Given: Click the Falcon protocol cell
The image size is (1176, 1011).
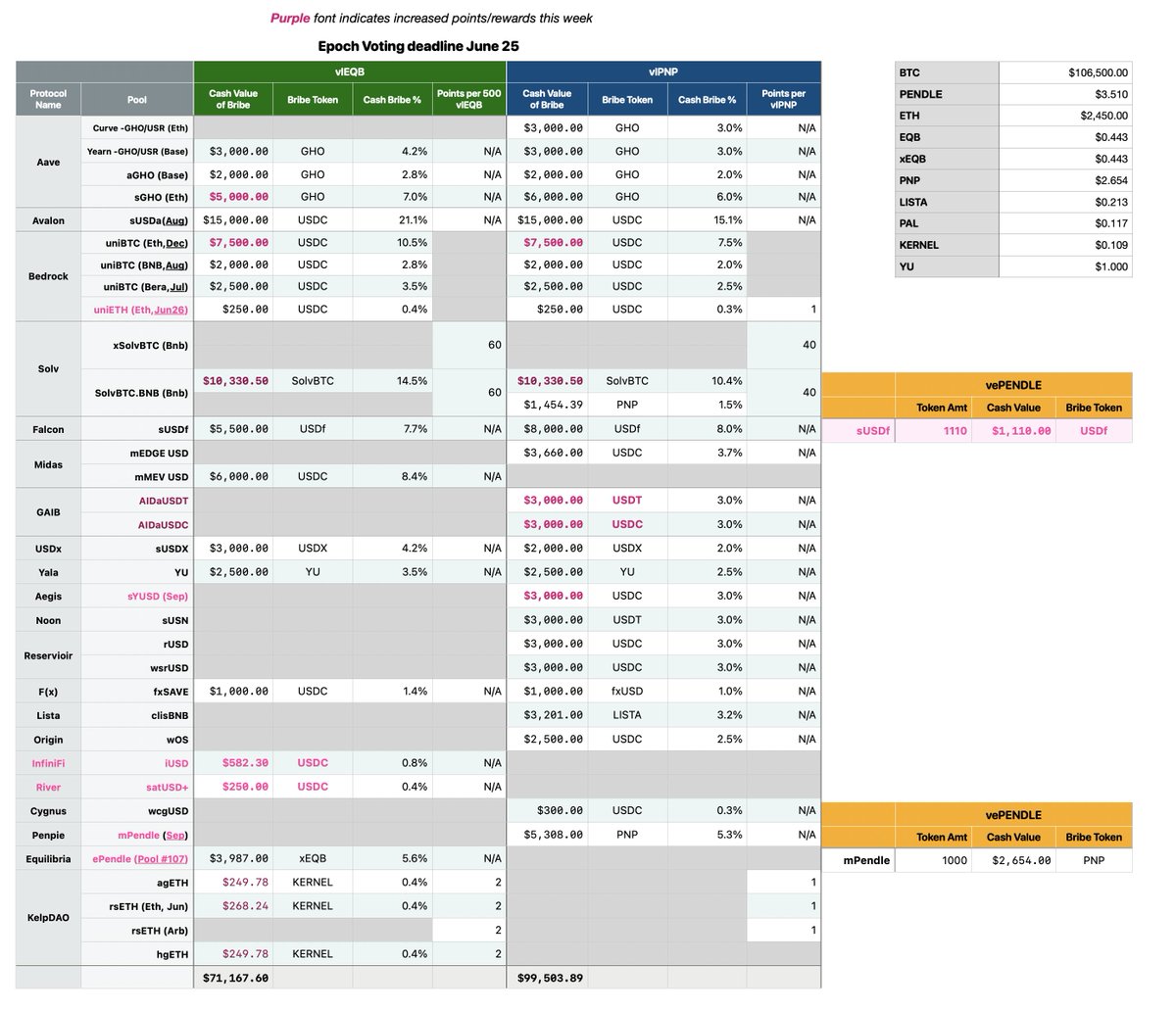Looking at the screenshot, I should pyautogui.click(x=49, y=429).
